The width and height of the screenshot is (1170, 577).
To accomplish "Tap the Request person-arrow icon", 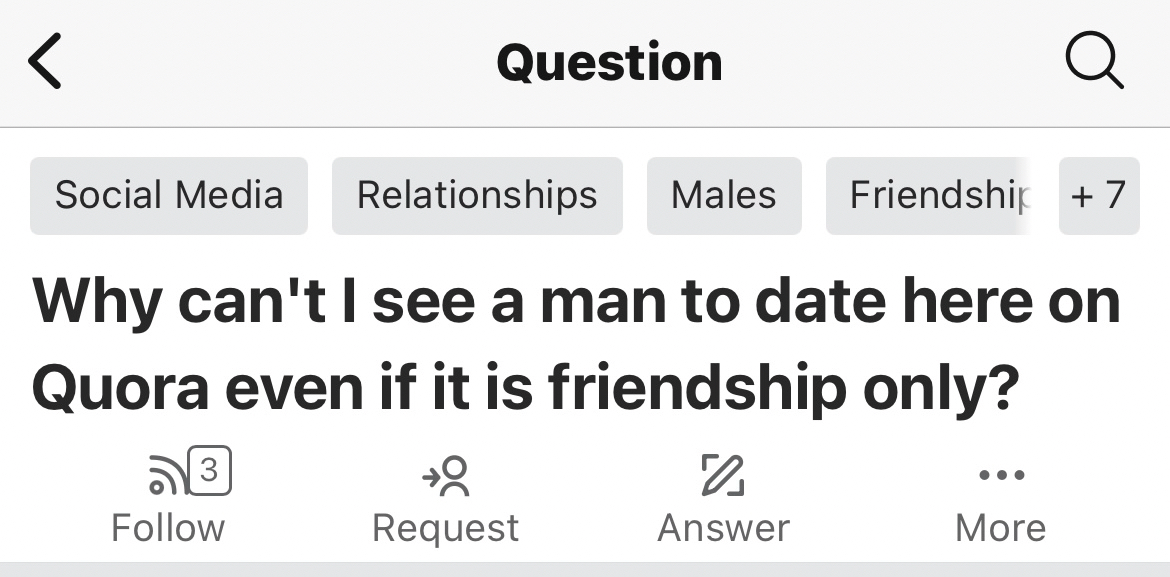I will 446,476.
